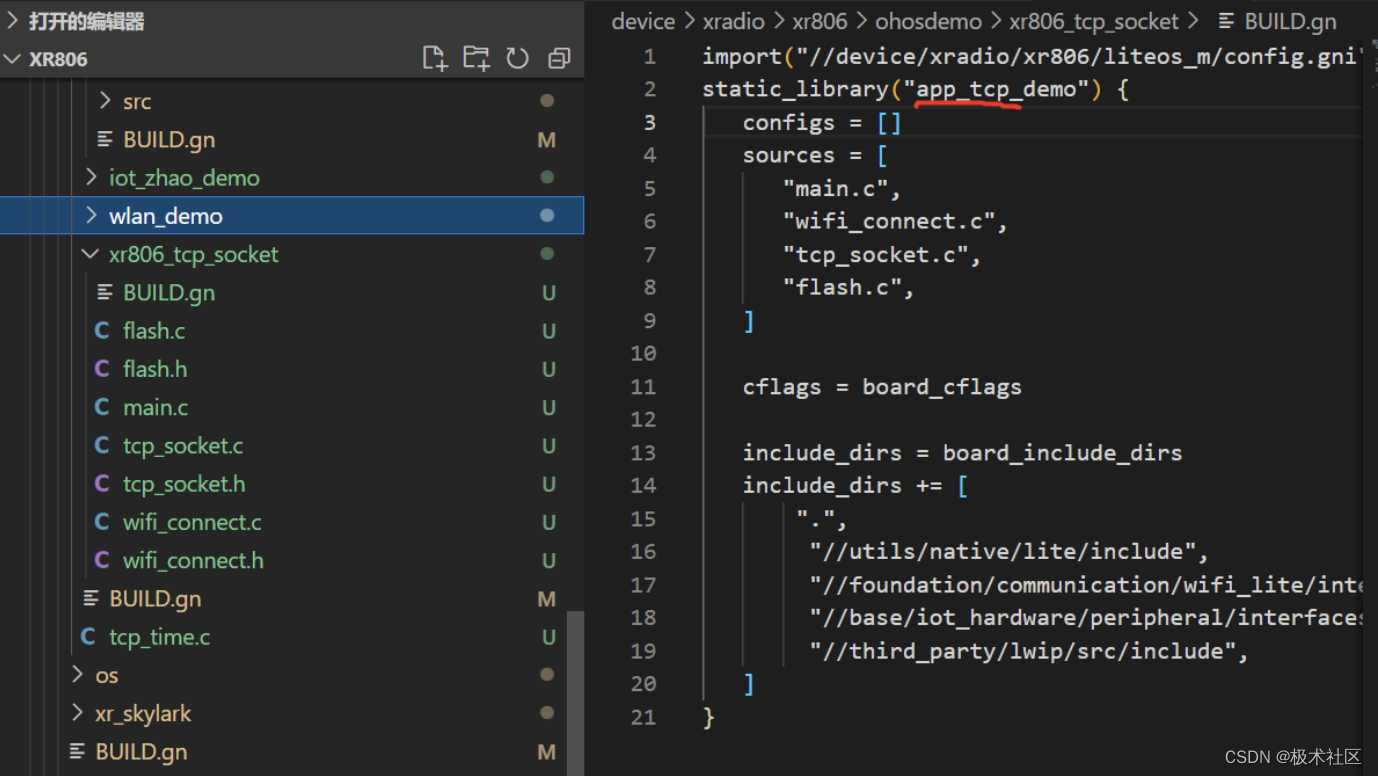1378x776 pixels.
Task: Click "configs = []" on line 3
Action: pos(822,122)
